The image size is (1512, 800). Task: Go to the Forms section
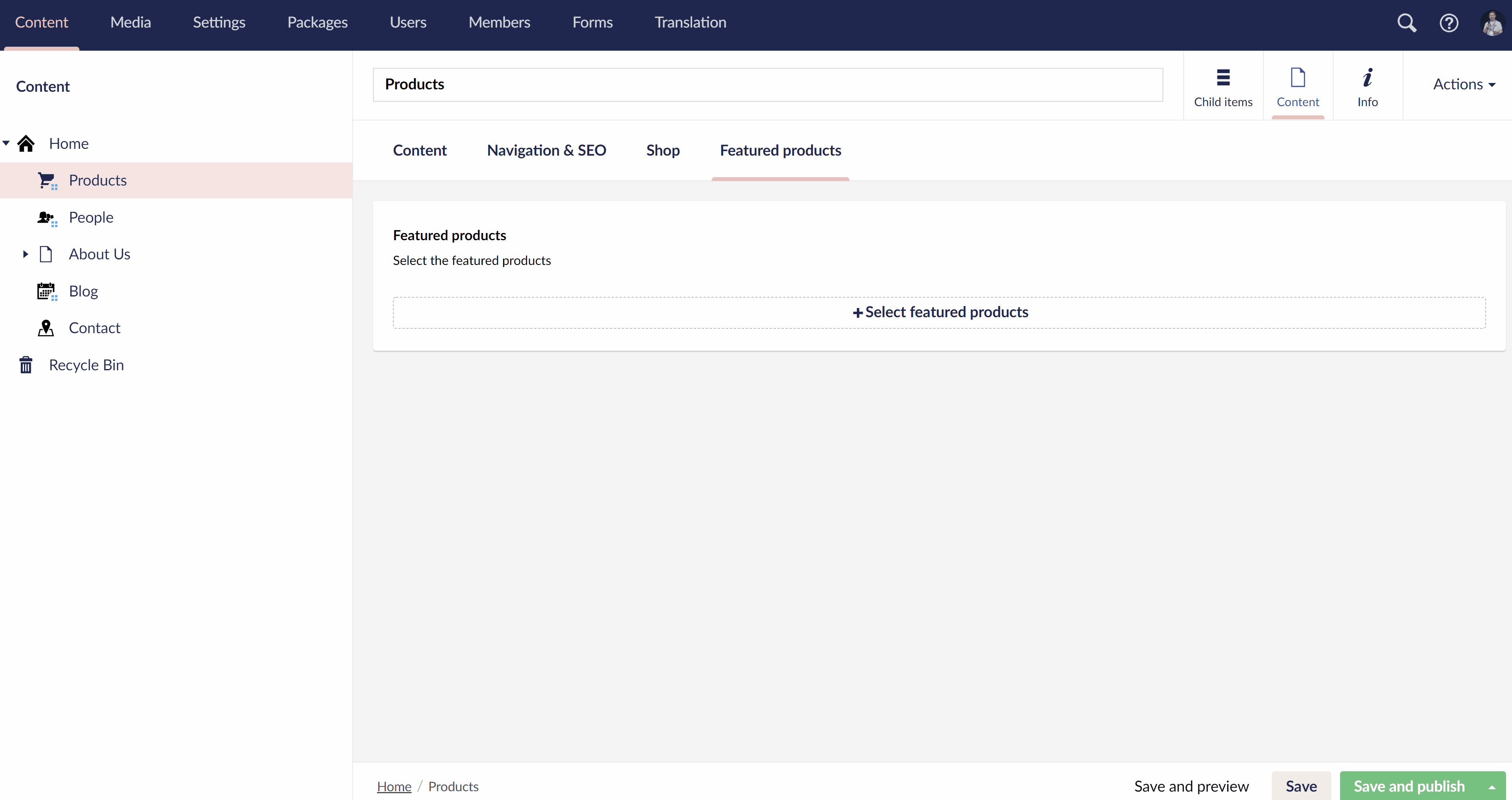592,22
